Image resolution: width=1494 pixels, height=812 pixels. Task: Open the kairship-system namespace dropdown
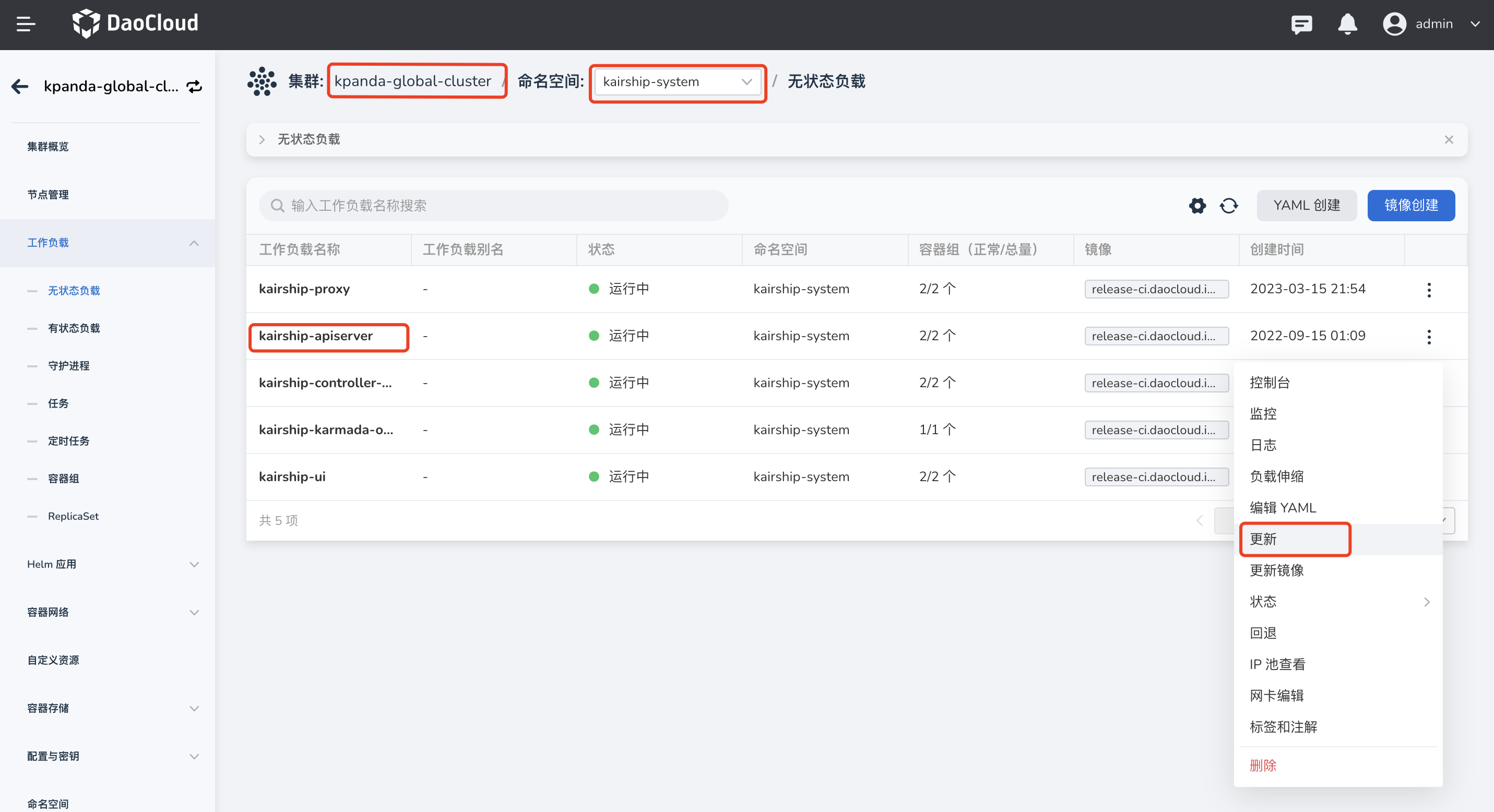click(678, 82)
